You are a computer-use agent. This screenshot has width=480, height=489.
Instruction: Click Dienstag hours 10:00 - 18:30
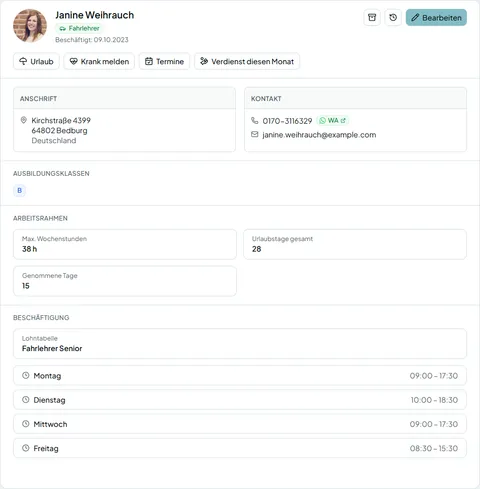coord(434,400)
